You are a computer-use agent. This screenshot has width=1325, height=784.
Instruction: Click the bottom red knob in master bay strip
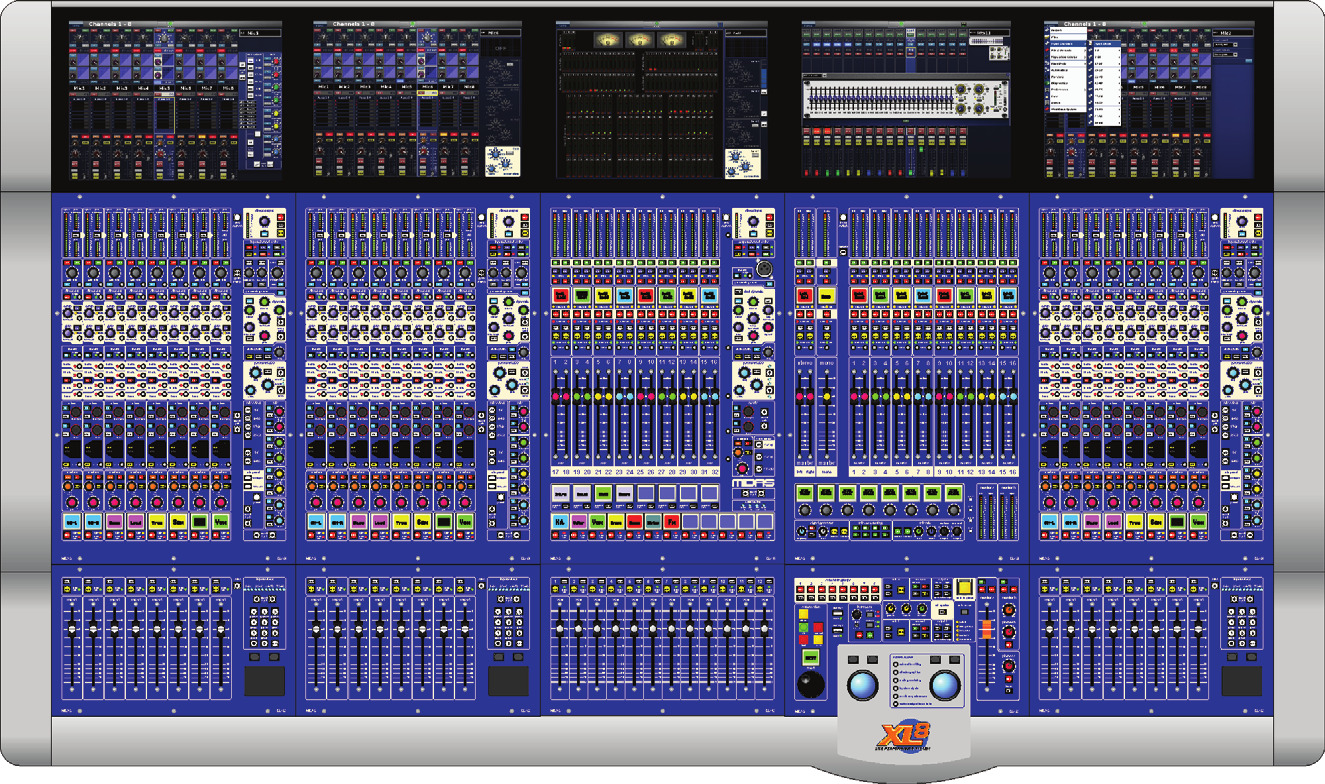(1008, 667)
